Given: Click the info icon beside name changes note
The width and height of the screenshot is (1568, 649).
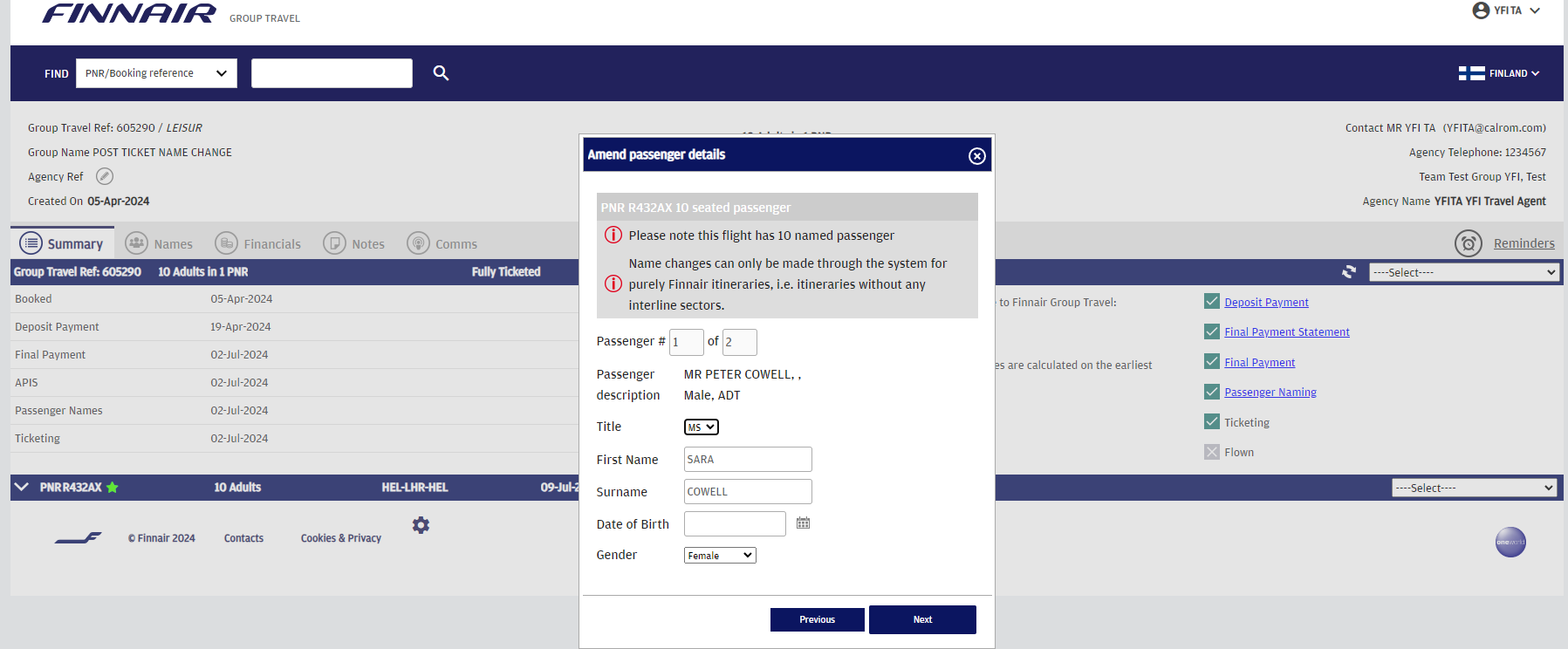Looking at the screenshot, I should (x=613, y=284).
